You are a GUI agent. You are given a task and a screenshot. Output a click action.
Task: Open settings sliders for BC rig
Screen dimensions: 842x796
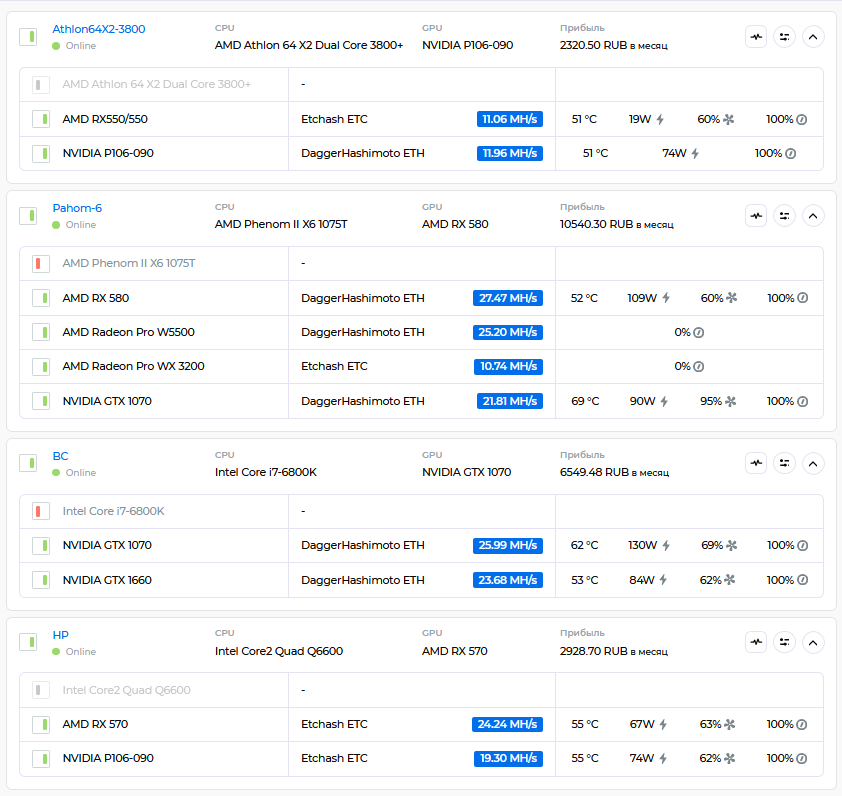coord(785,463)
